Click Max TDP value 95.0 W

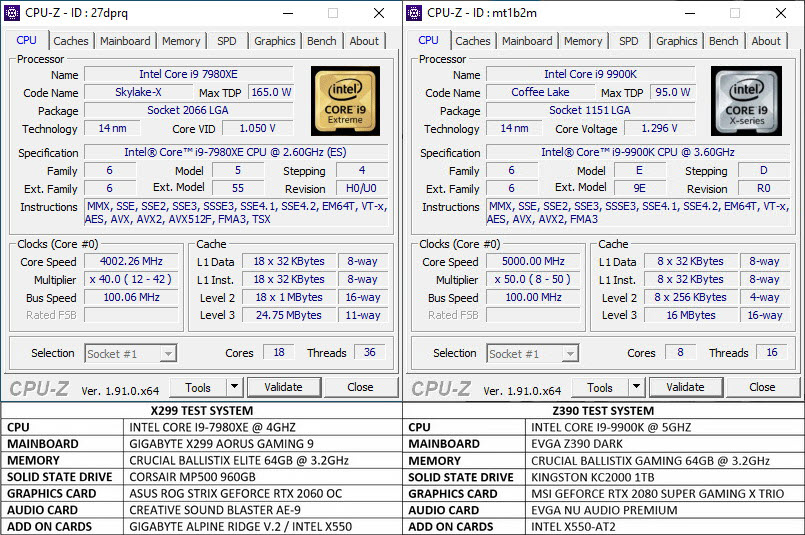[673, 92]
